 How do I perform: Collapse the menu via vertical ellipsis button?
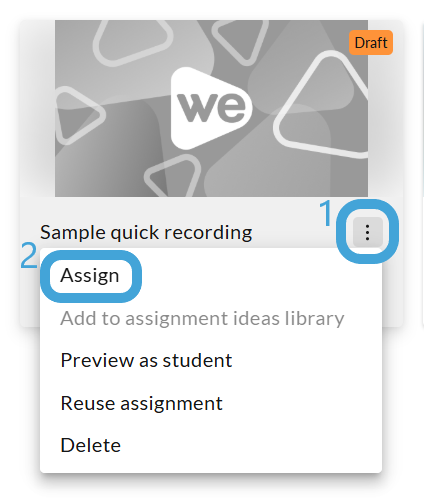click(x=367, y=232)
